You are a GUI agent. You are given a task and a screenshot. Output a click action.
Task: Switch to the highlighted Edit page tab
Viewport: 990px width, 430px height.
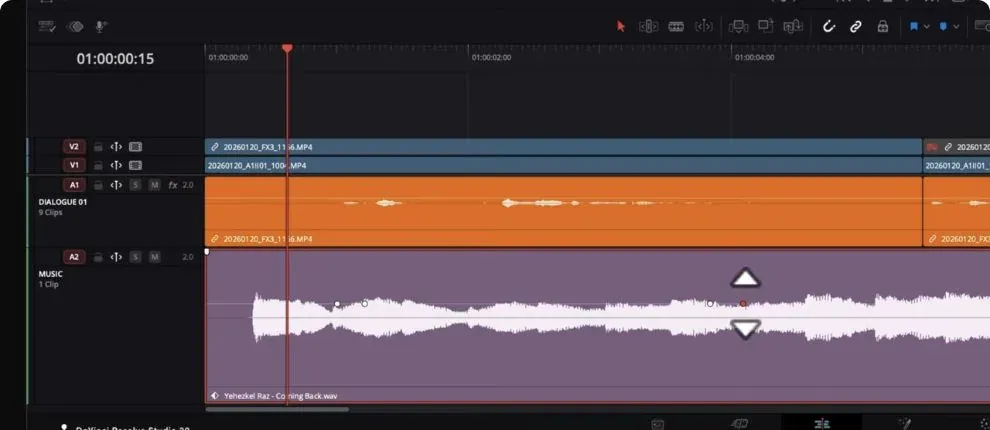tap(821, 424)
